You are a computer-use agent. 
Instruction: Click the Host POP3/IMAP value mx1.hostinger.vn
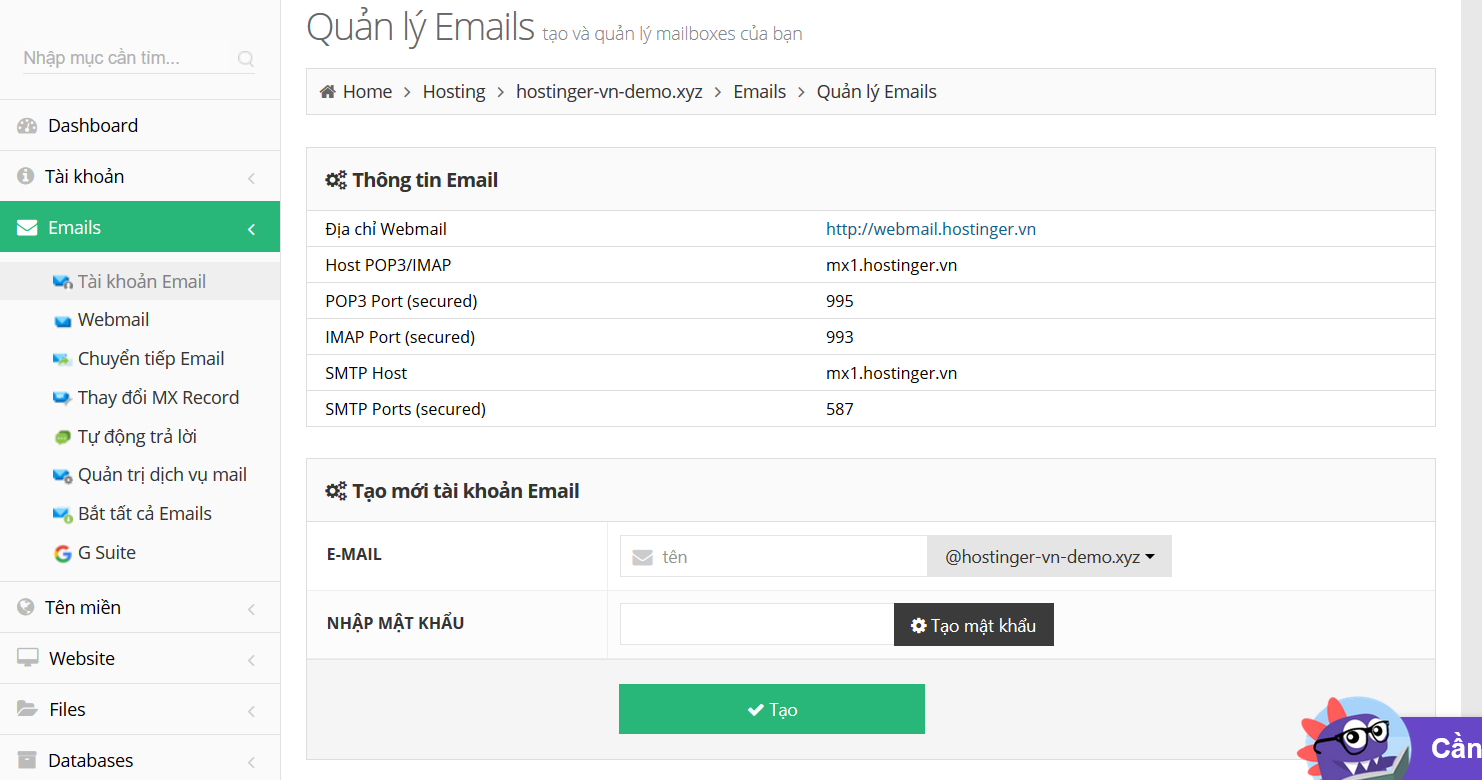tap(891, 265)
